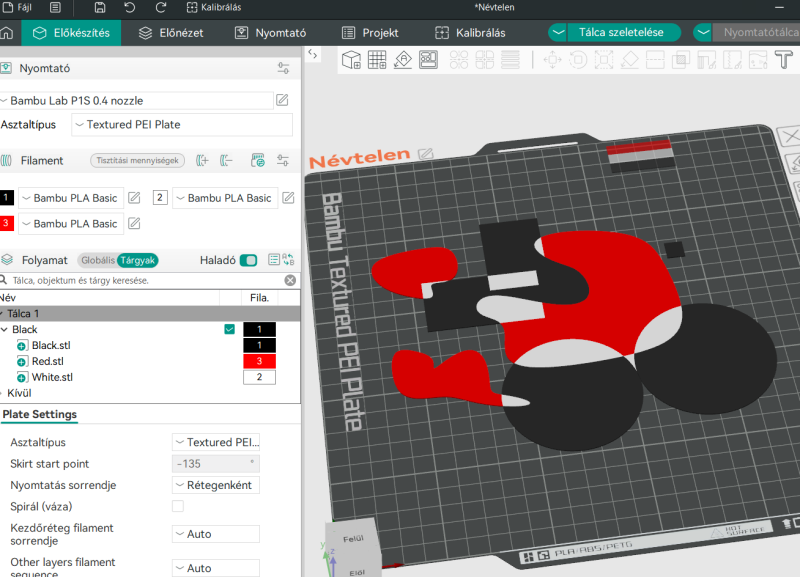The width and height of the screenshot is (800, 577).
Task: Edit filament 2 preset with pencil icon
Action: tap(288, 197)
